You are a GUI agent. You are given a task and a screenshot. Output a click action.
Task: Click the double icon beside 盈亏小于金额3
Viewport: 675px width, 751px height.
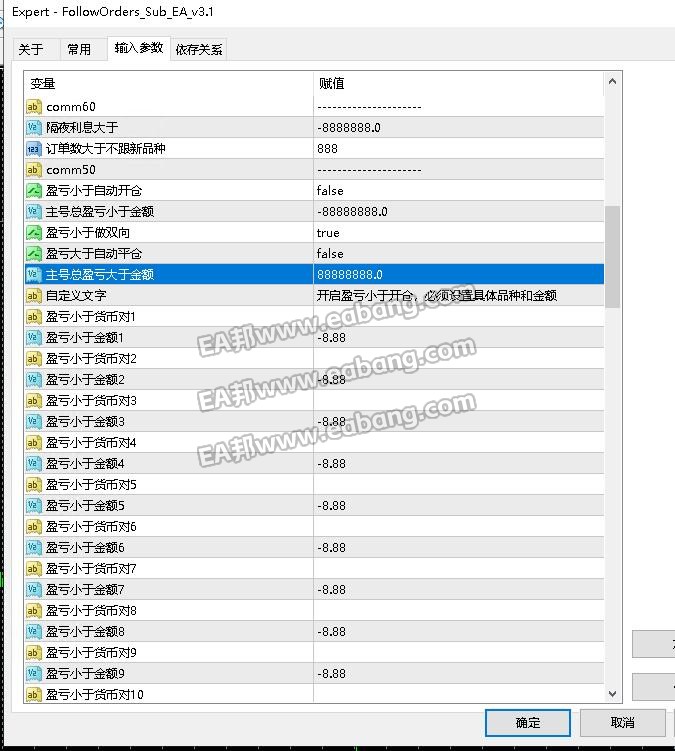(34, 422)
